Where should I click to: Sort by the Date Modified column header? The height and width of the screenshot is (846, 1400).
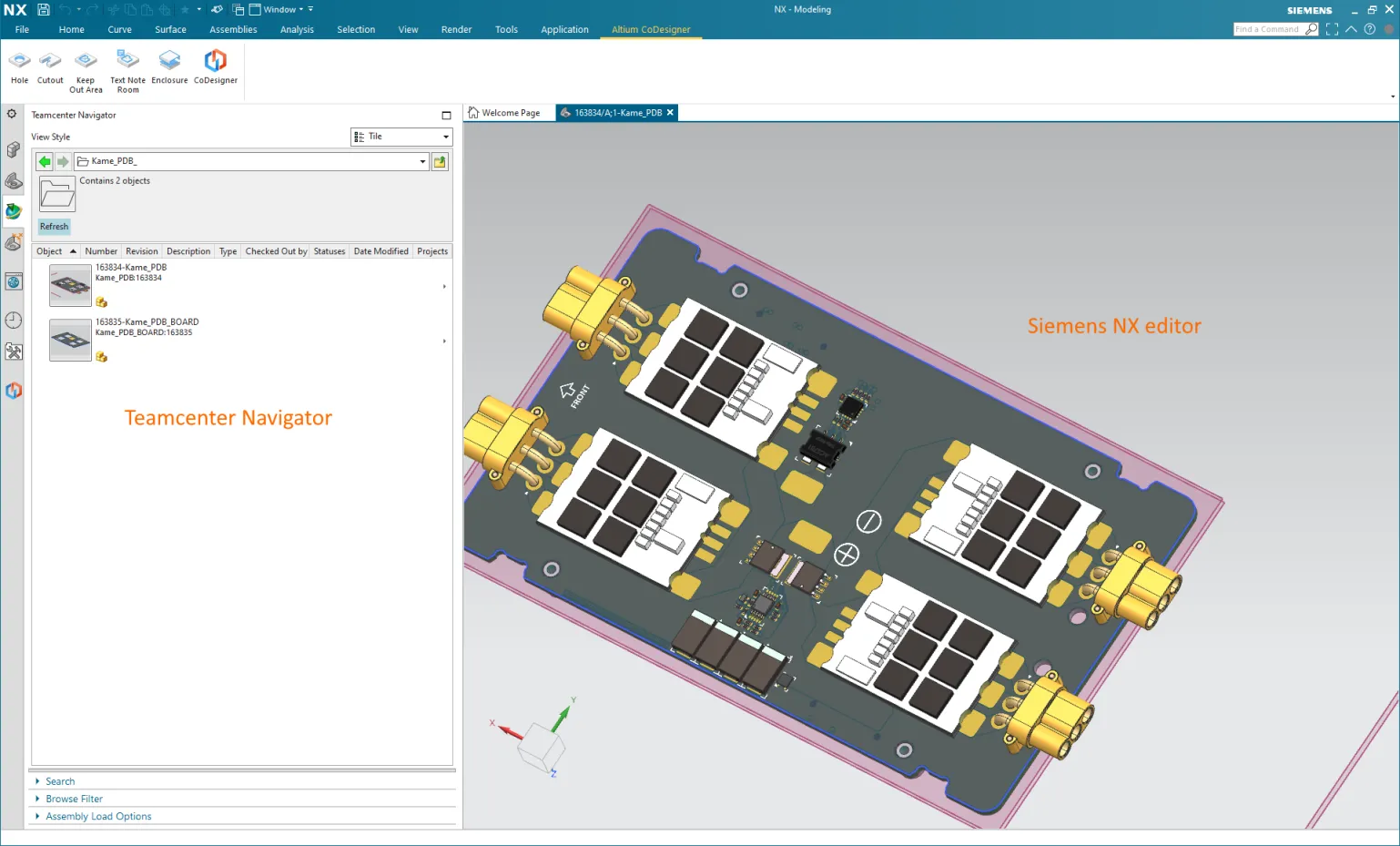pyautogui.click(x=380, y=251)
